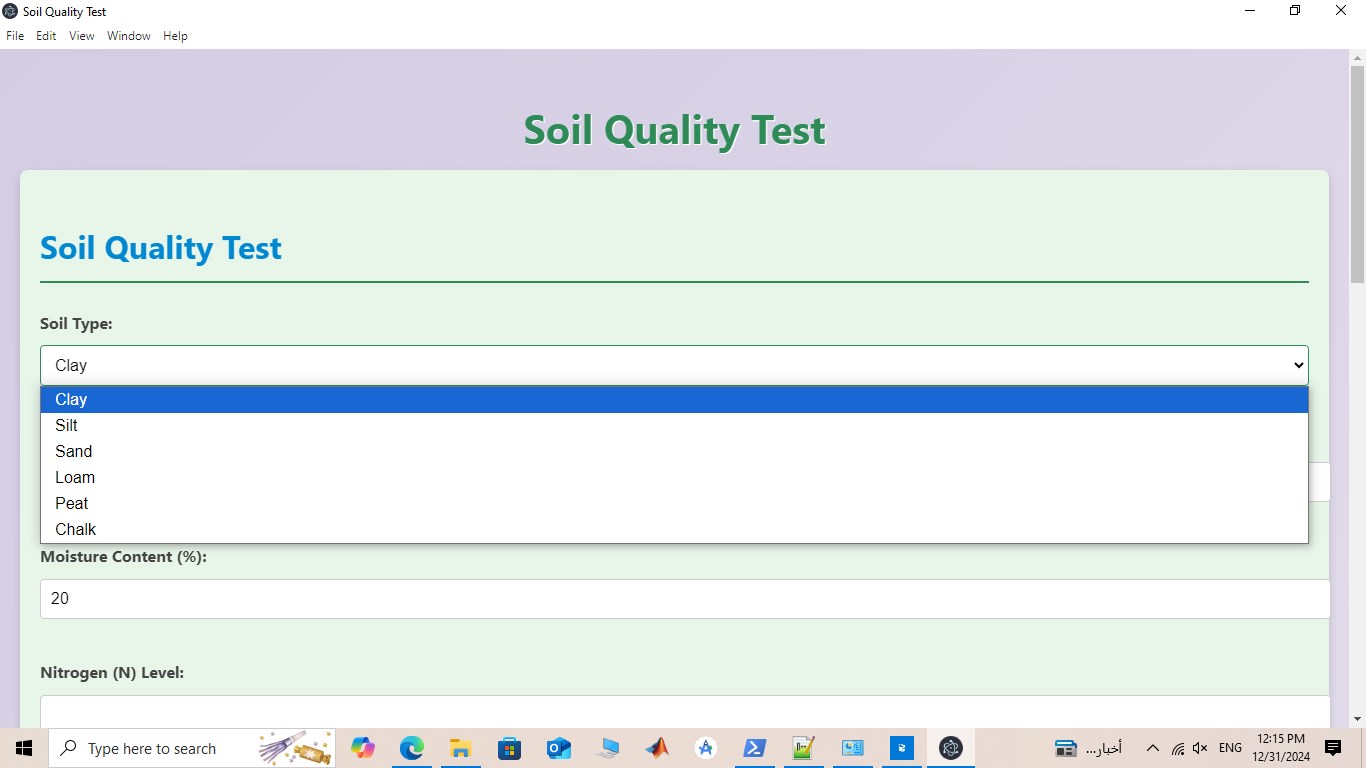
Task: Open File Explorer from the taskbar
Action: (460, 748)
